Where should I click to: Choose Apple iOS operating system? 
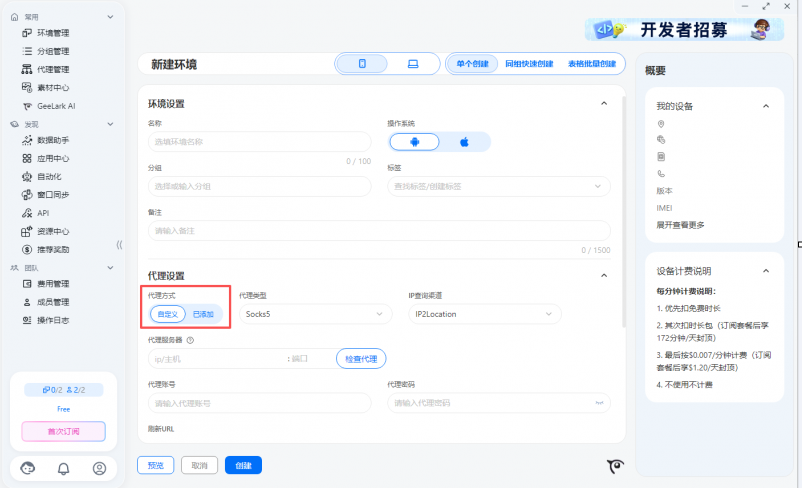(x=464, y=142)
